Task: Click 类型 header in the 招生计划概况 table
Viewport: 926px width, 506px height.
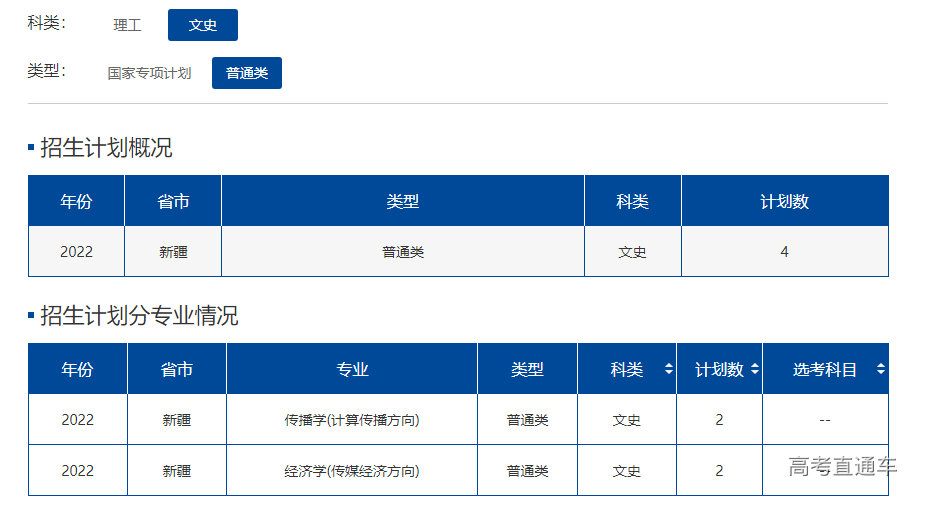Action: coord(403,201)
